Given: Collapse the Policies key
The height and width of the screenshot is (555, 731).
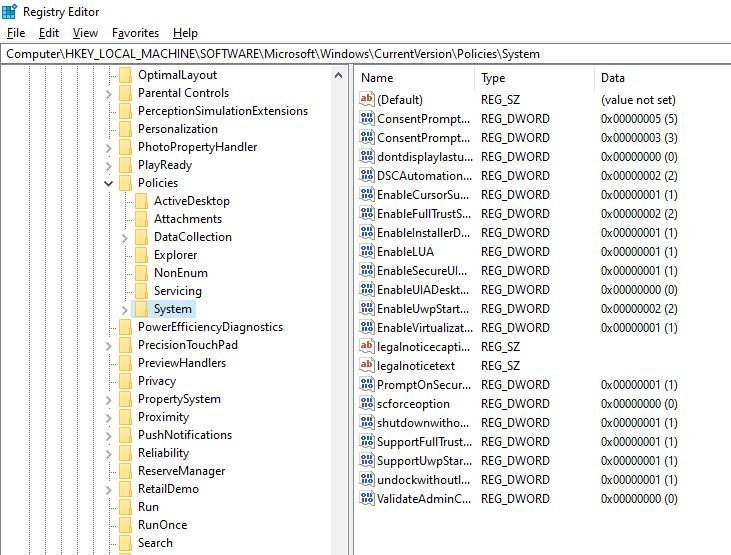Looking at the screenshot, I should tap(109, 183).
